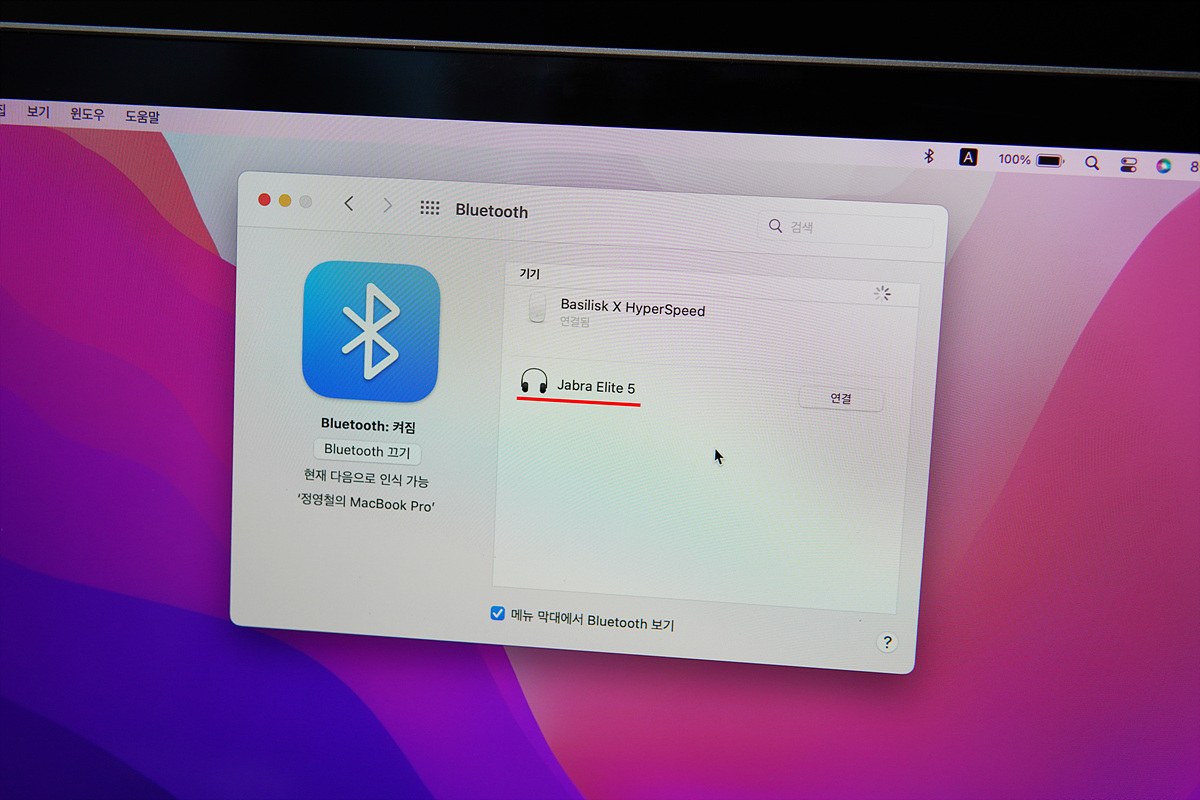Close the Bluetooth window with red button

pyautogui.click(x=264, y=199)
